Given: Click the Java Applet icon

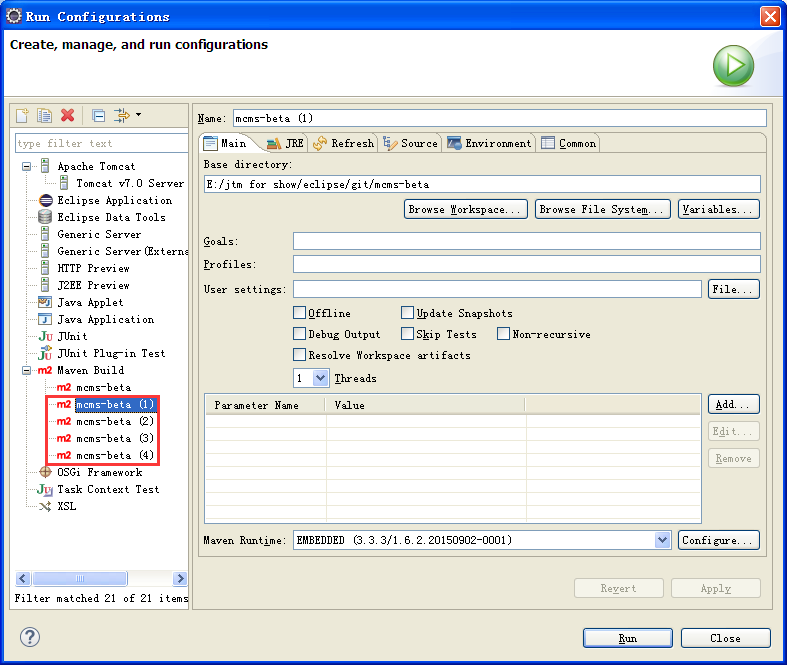Looking at the screenshot, I should pos(45,302).
